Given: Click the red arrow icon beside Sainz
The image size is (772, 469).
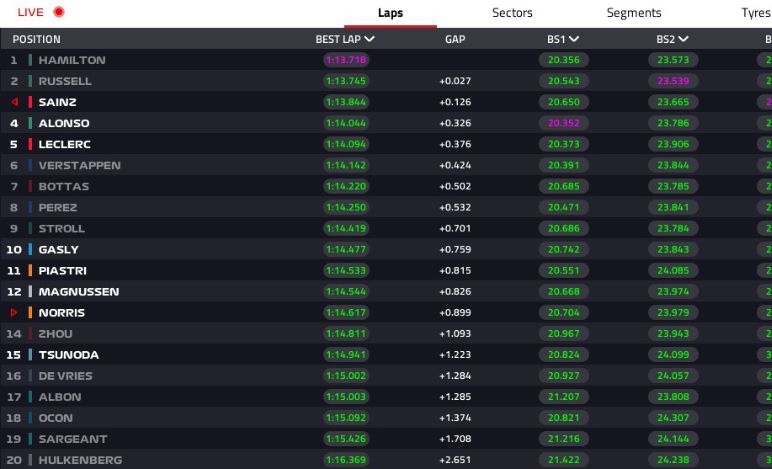Looking at the screenshot, I should (14, 102).
